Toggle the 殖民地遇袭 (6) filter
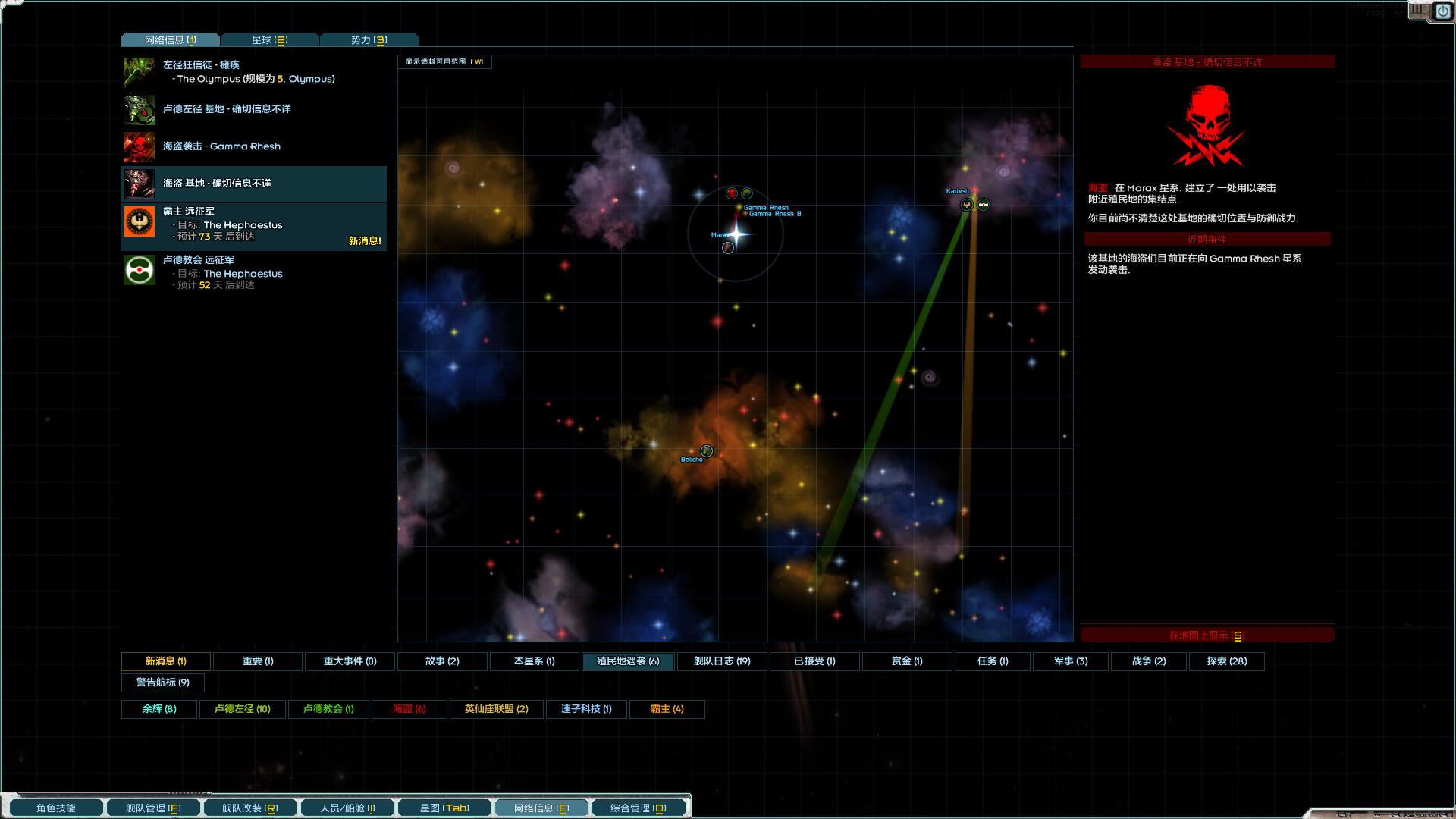This screenshot has width=1456, height=819. click(628, 661)
